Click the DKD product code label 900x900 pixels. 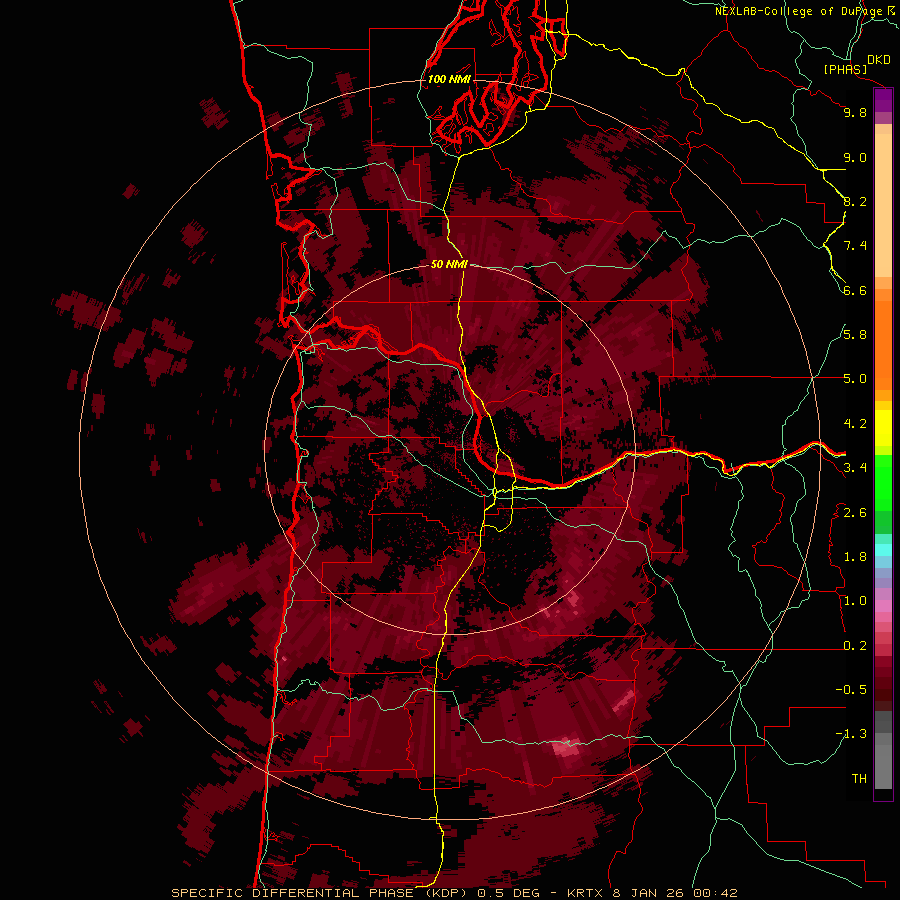[879, 60]
